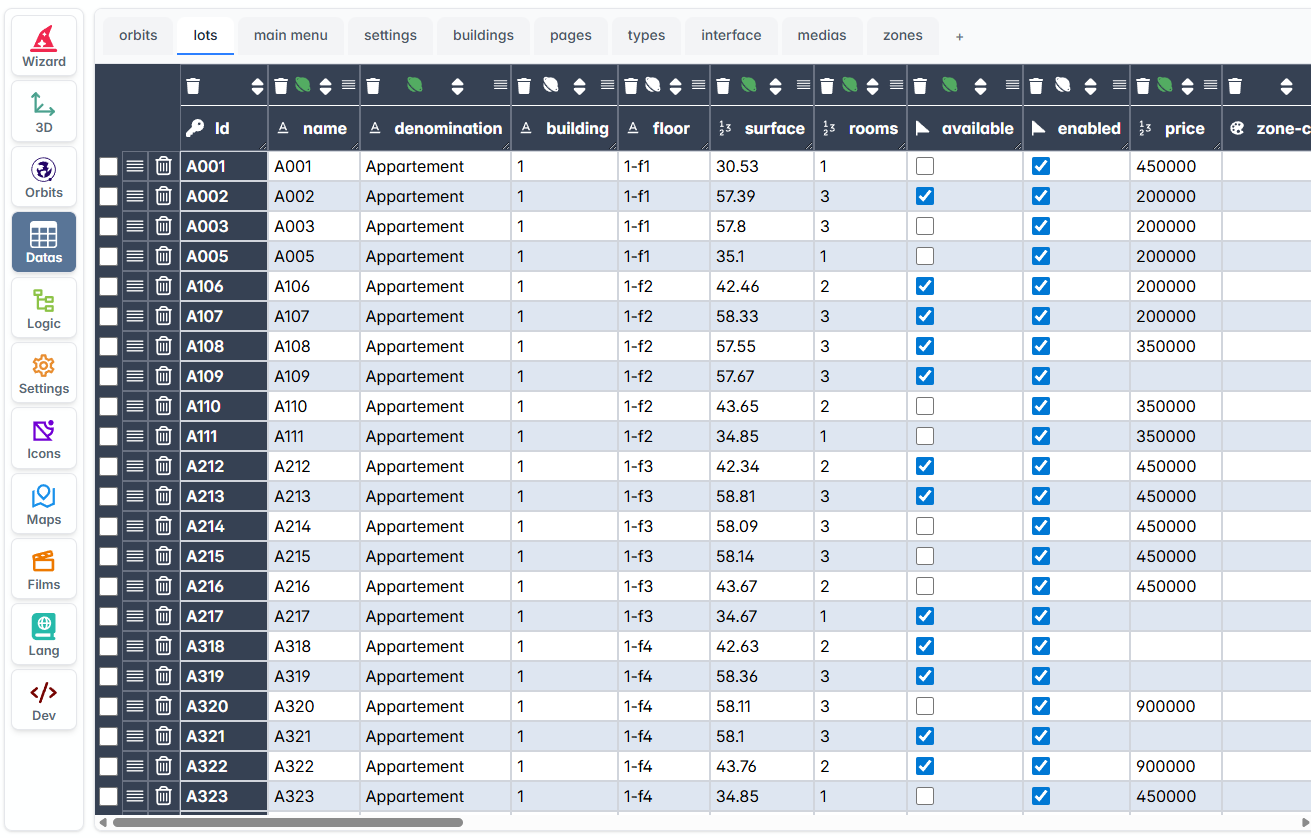
Task: Click the leaf icon above denomination column
Action: tap(414, 86)
